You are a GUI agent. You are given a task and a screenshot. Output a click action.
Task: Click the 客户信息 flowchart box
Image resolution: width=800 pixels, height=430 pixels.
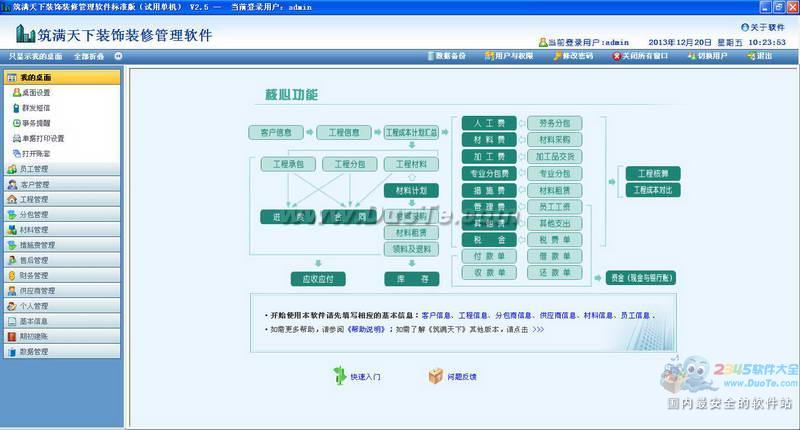click(x=276, y=133)
